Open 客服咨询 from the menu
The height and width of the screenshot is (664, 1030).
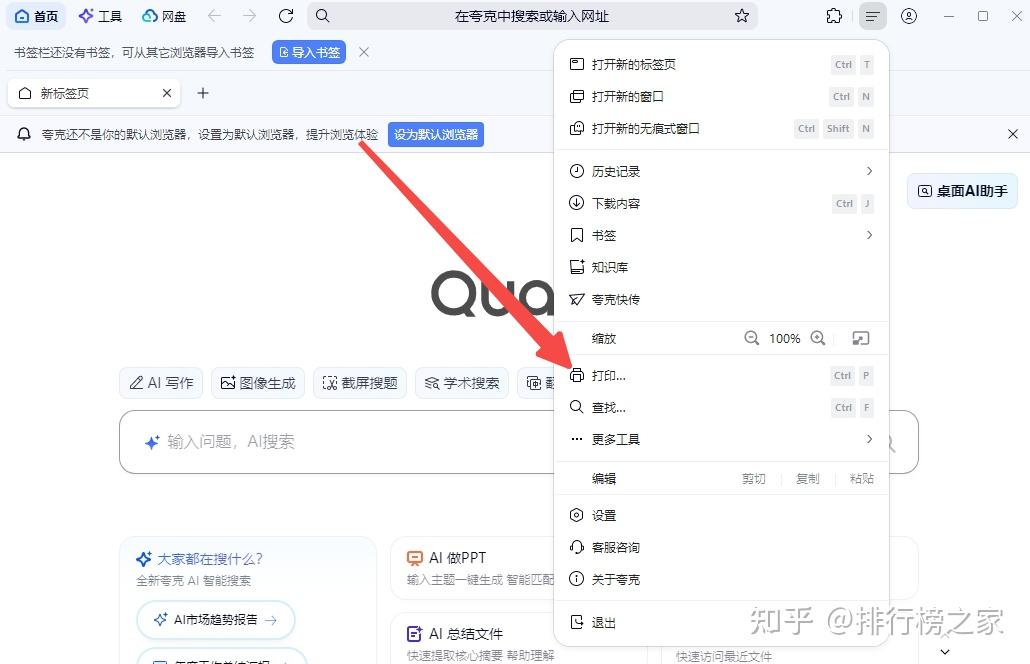[x=721, y=548]
